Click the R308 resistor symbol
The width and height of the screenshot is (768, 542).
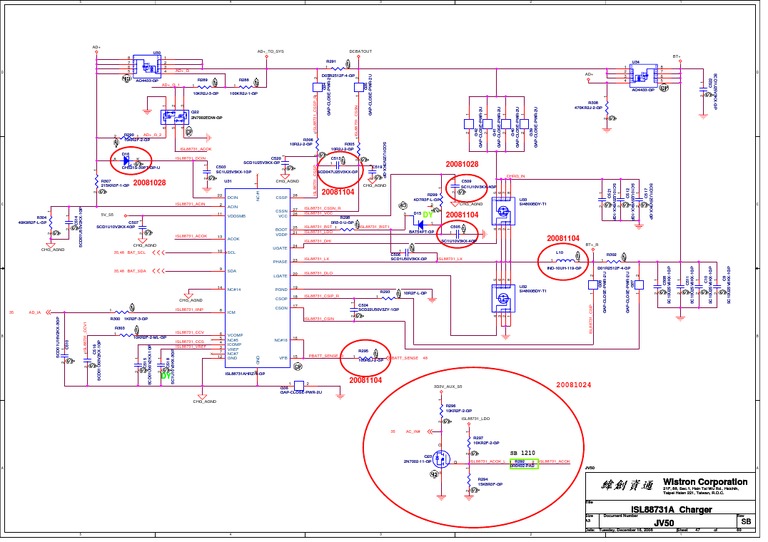[607, 106]
